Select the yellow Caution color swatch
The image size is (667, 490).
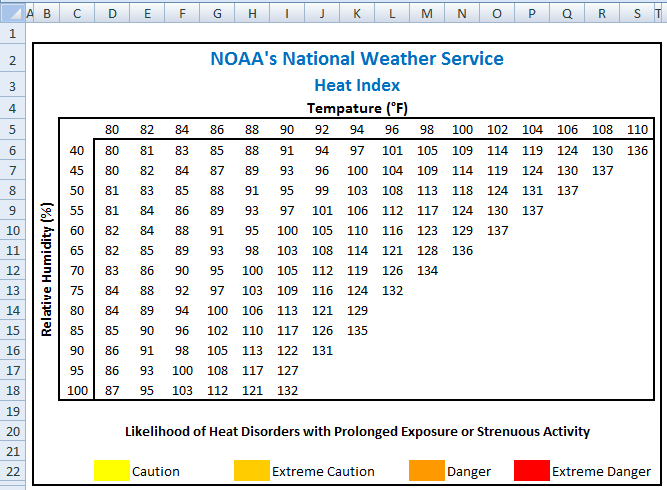[x=112, y=470]
